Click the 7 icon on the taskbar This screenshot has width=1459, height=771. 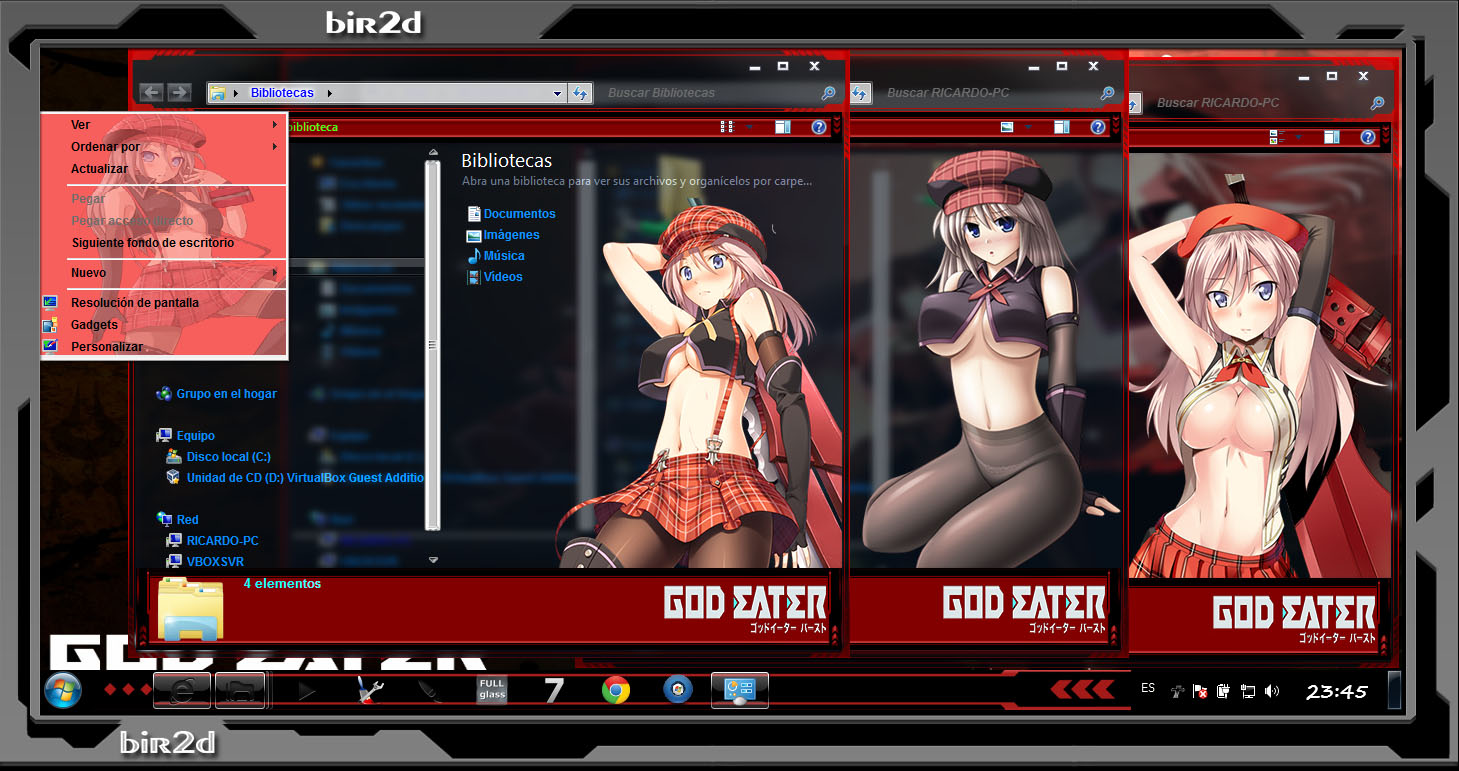(553, 690)
